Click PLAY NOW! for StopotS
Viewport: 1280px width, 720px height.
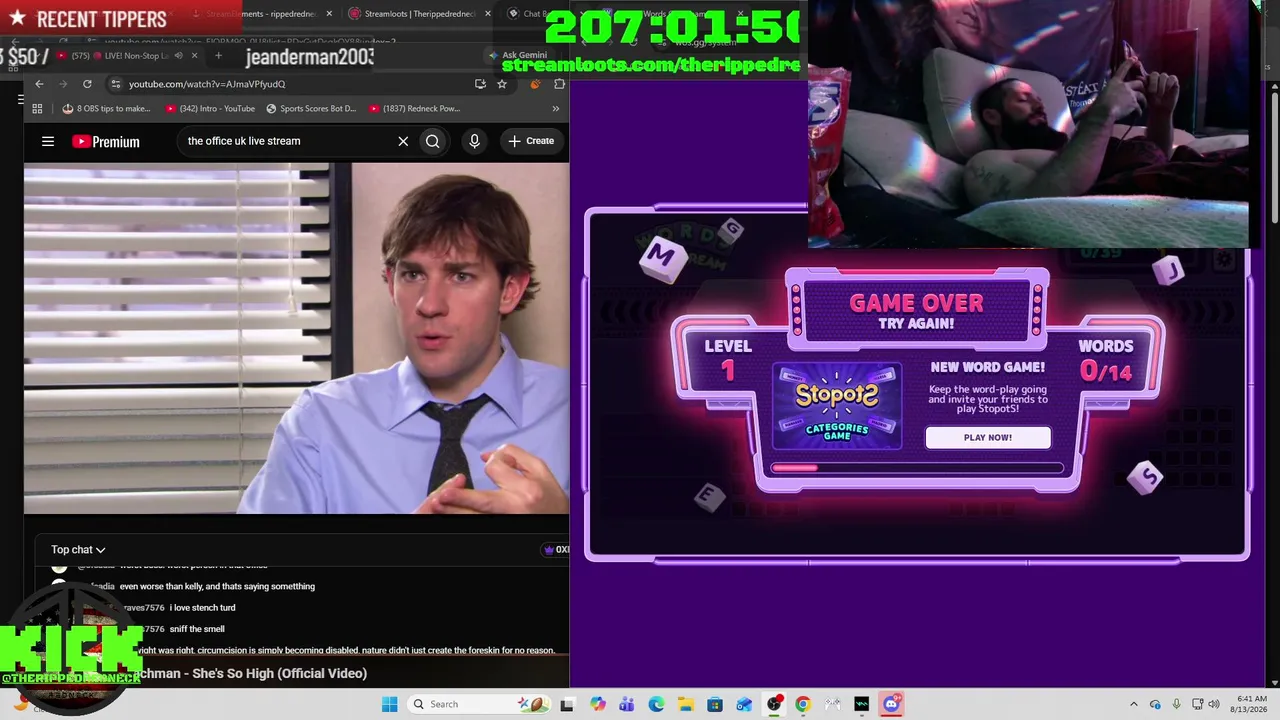point(988,437)
